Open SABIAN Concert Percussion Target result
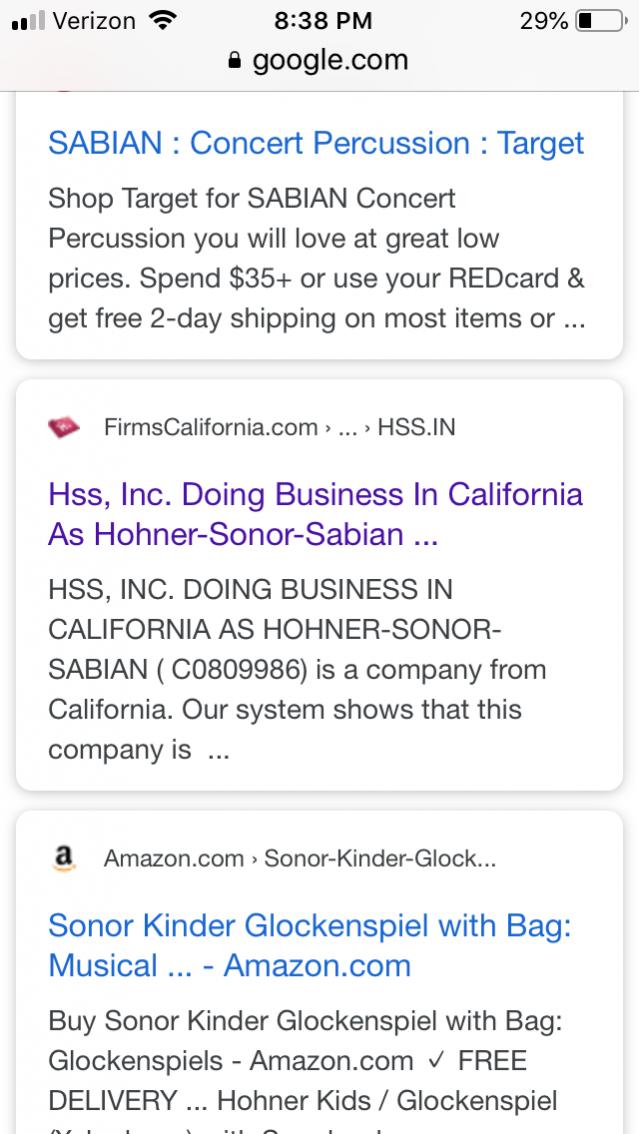Viewport: 639px width, 1134px height. pyautogui.click(x=316, y=143)
